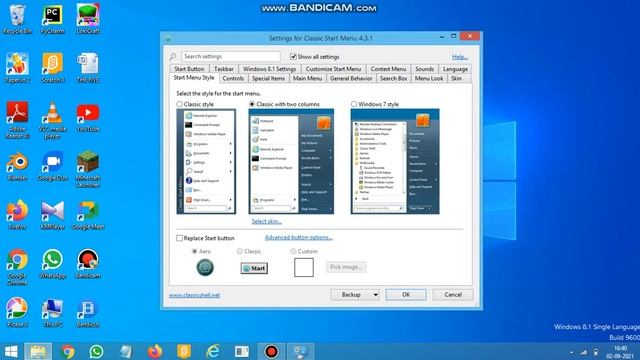Open the Bandicam desktop icon
The image size is (640, 360).
88,264
